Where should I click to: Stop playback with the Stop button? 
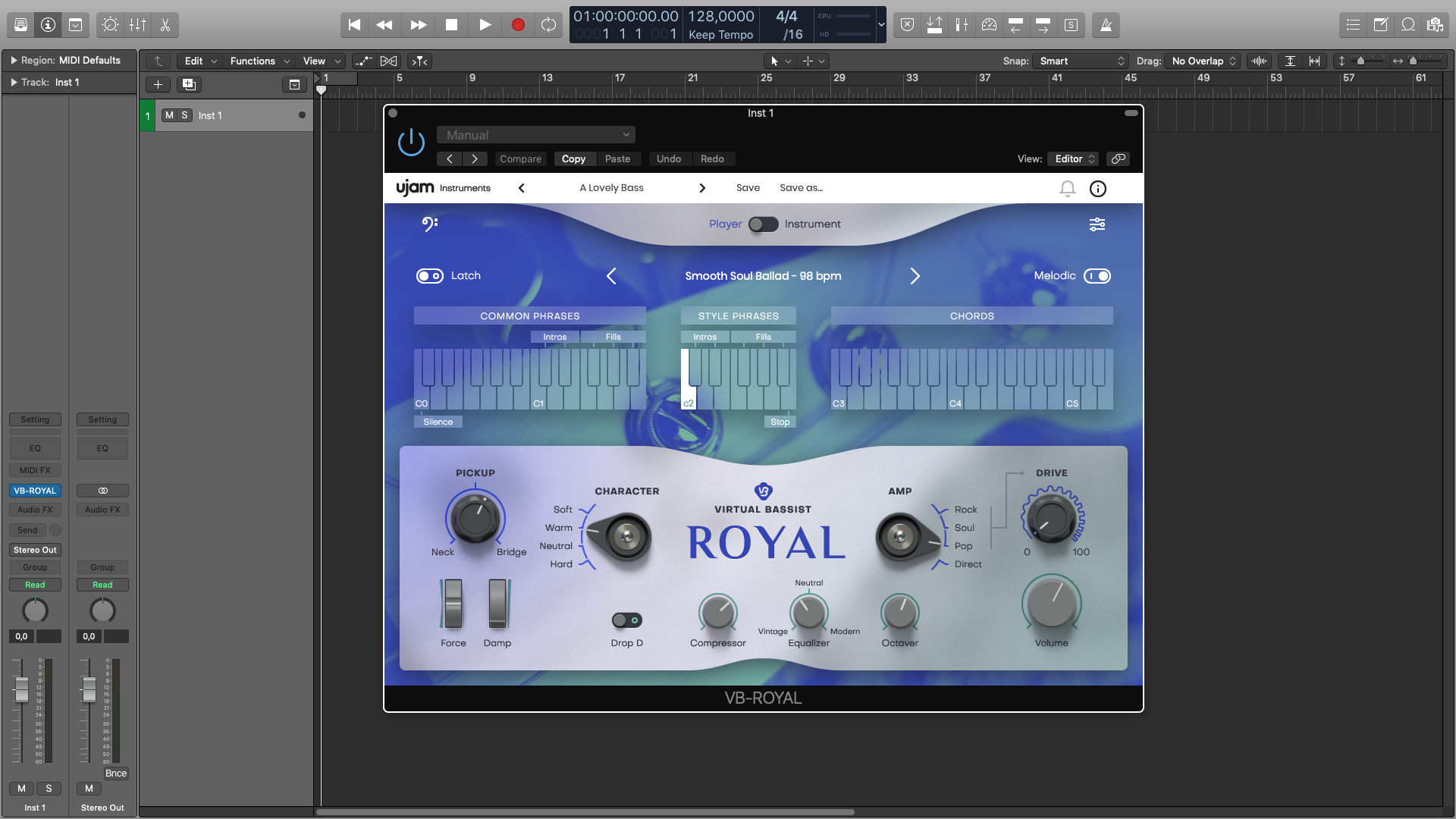pos(451,25)
